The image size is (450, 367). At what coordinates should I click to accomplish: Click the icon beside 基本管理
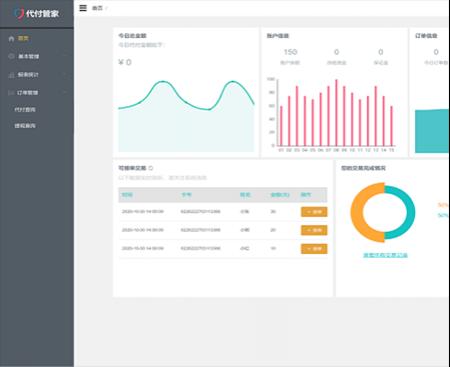pos(11,56)
